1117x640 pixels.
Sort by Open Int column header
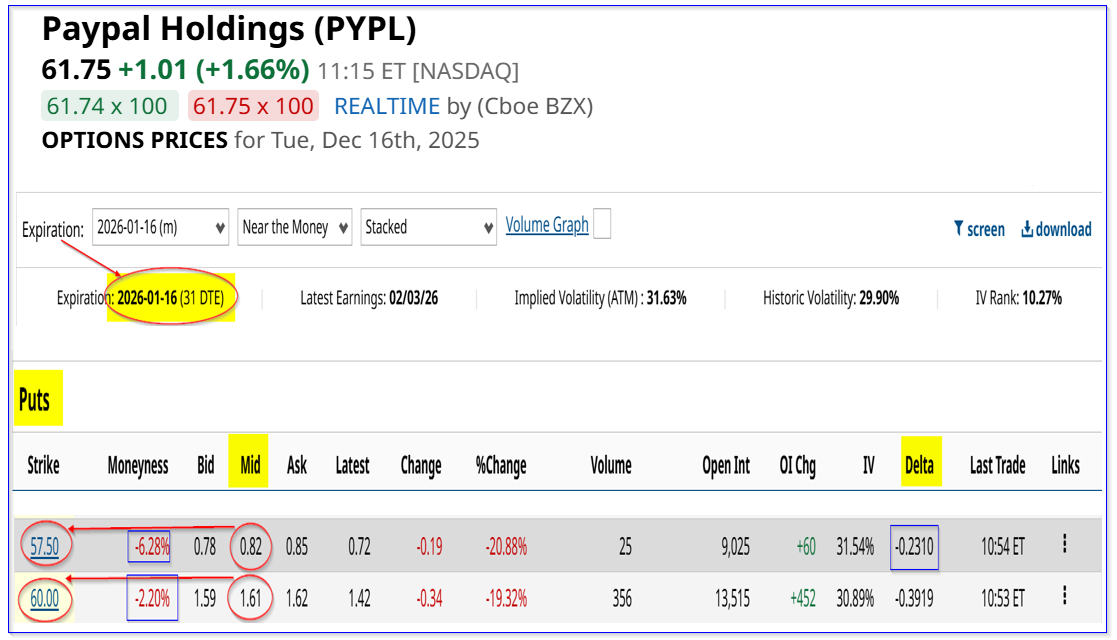(726, 465)
